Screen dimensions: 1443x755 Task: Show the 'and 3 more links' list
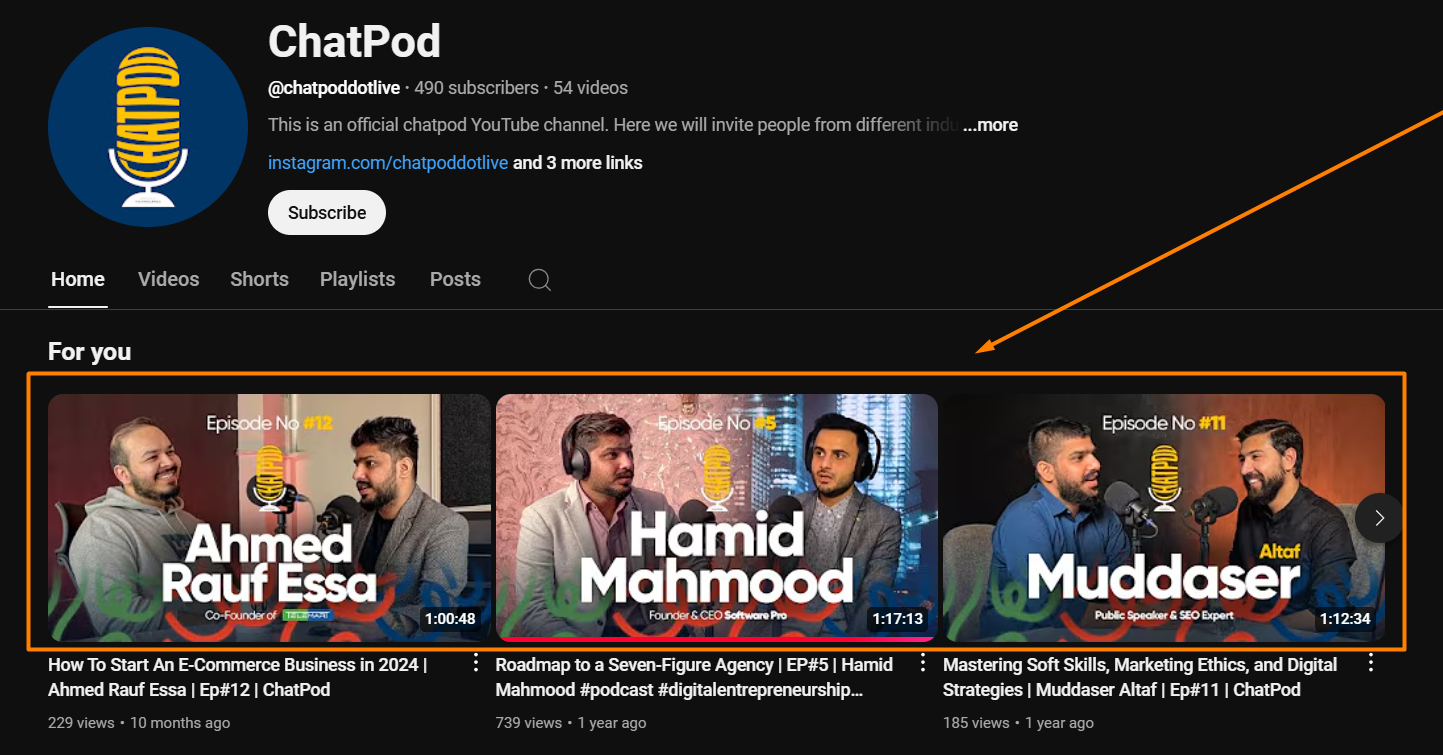(x=578, y=163)
